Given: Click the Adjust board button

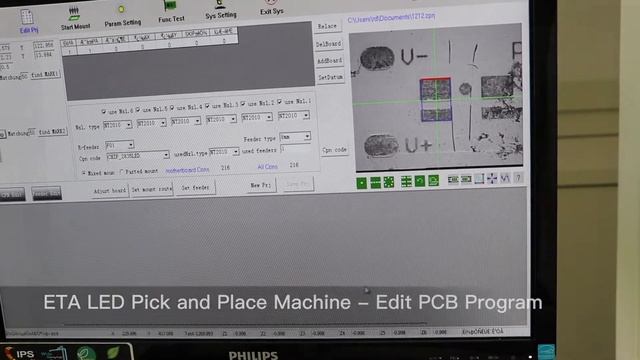Looking at the screenshot, I should pyautogui.click(x=110, y=191).
